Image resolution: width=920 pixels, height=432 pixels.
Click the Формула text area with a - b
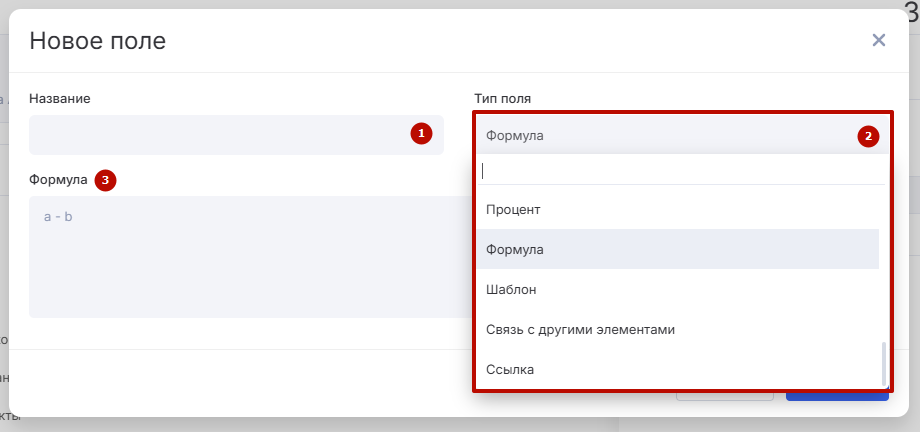click(x=252, y=257)
